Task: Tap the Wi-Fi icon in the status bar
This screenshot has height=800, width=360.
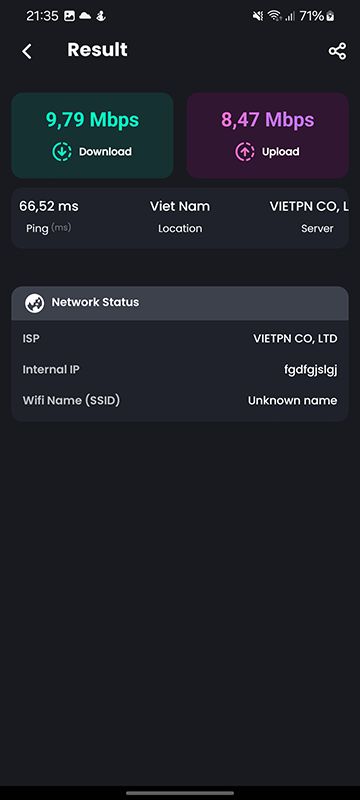Action: pyautogui.click(x=274, y=16)
